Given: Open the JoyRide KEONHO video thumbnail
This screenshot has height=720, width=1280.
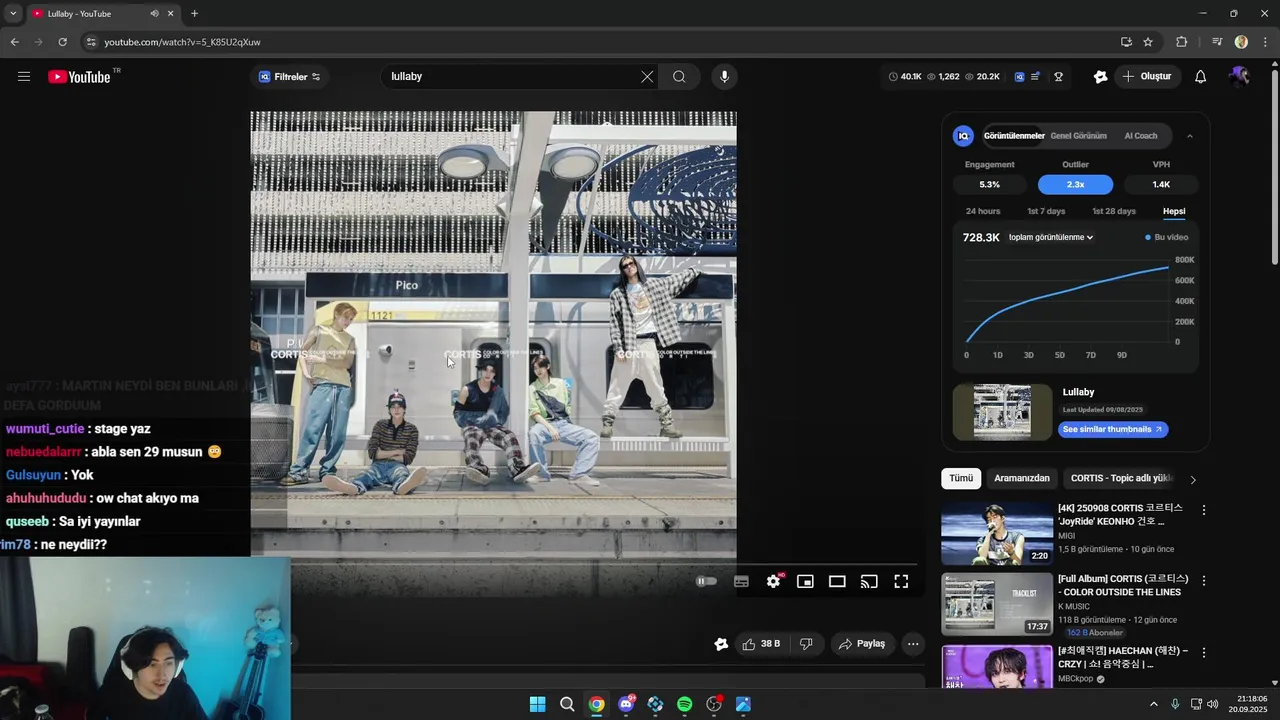Looking at the screenshot, I should tap(997, 534).
